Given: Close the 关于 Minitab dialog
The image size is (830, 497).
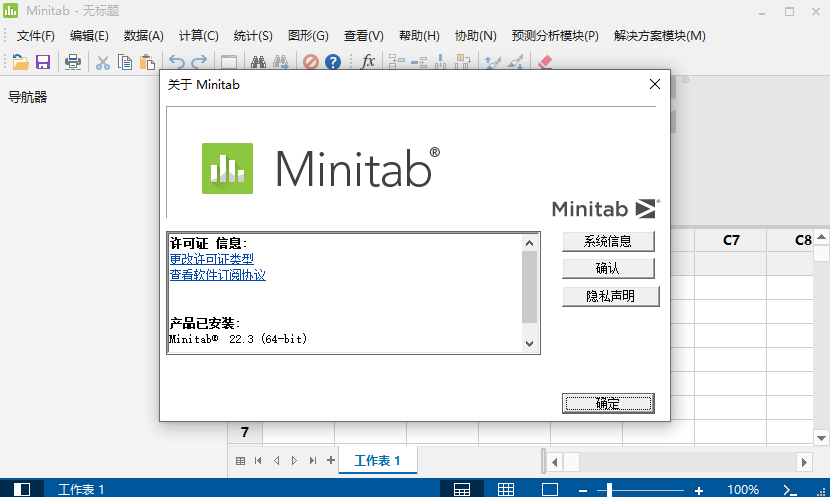Looking at the screenshot, I should (x=655, y=84).
